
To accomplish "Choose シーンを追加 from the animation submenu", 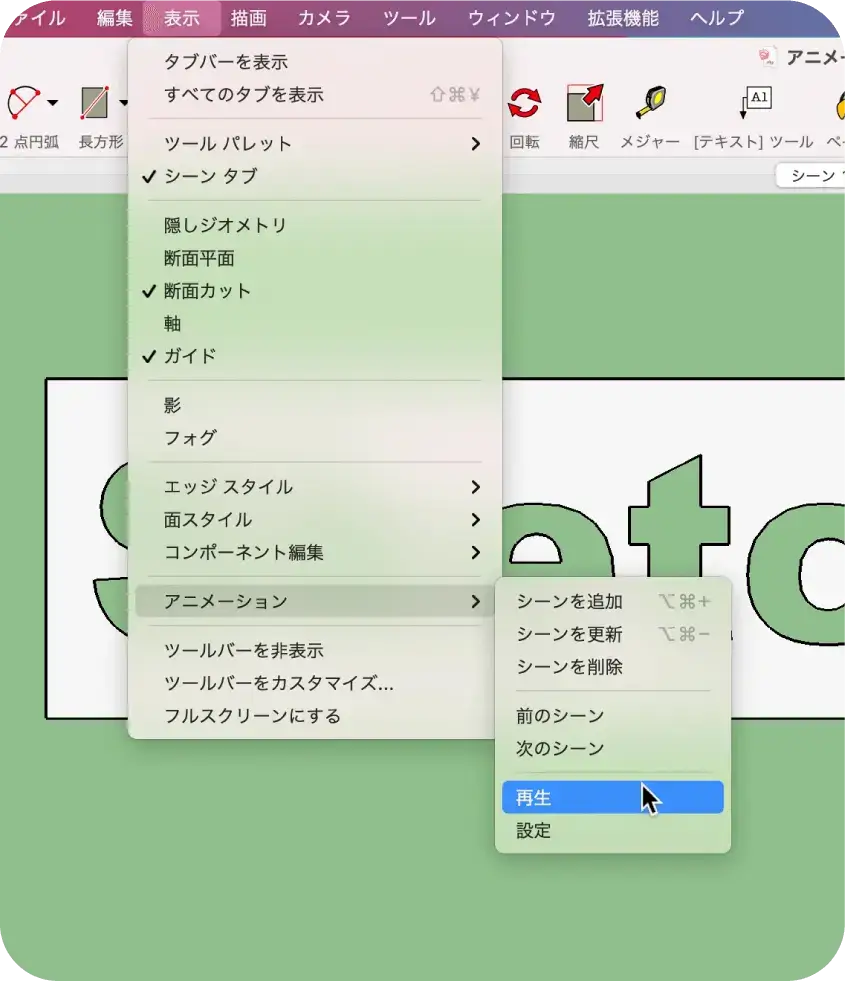I will tap(570, 601).
